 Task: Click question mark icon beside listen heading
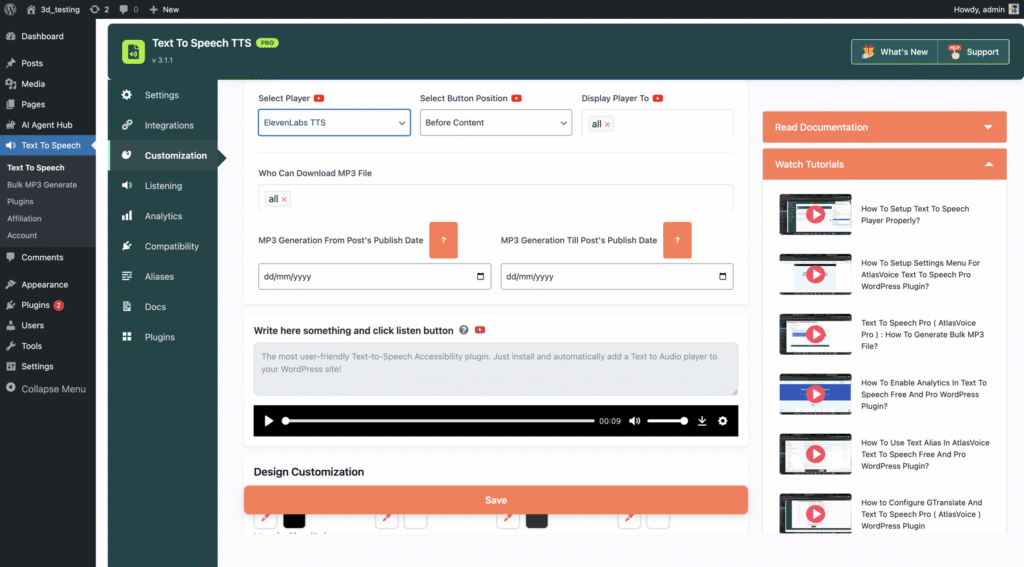tap(464, 330)
